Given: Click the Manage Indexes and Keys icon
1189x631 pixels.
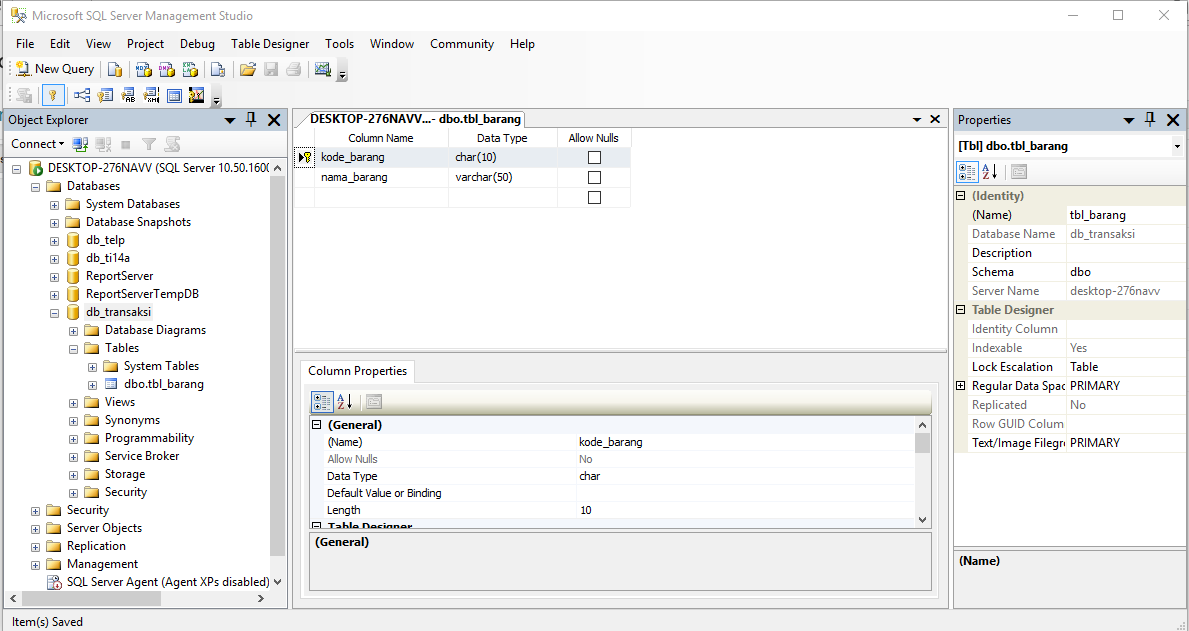Looking at the screenshot, I should [103, 95].
